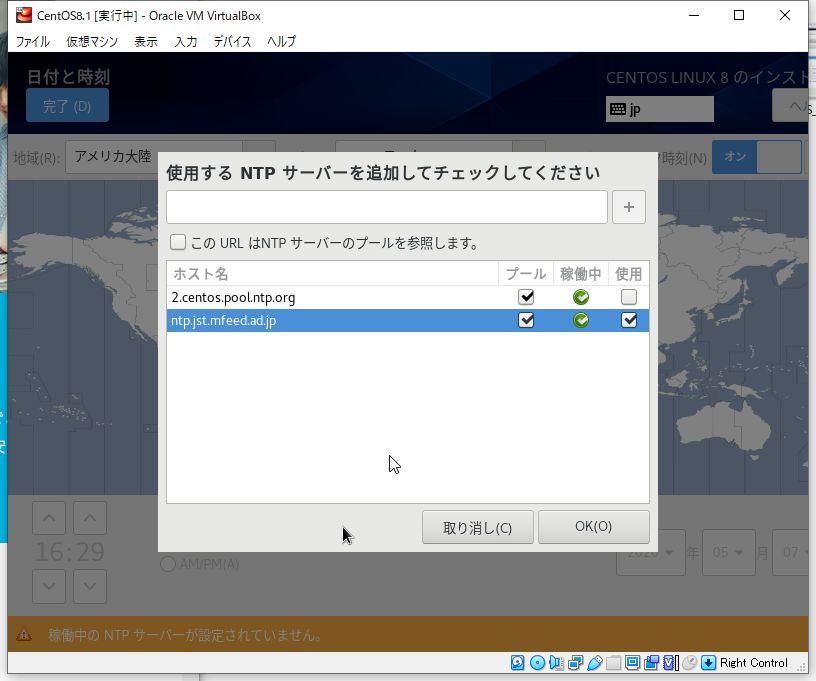Open the year dropdown

click(651, 552)
